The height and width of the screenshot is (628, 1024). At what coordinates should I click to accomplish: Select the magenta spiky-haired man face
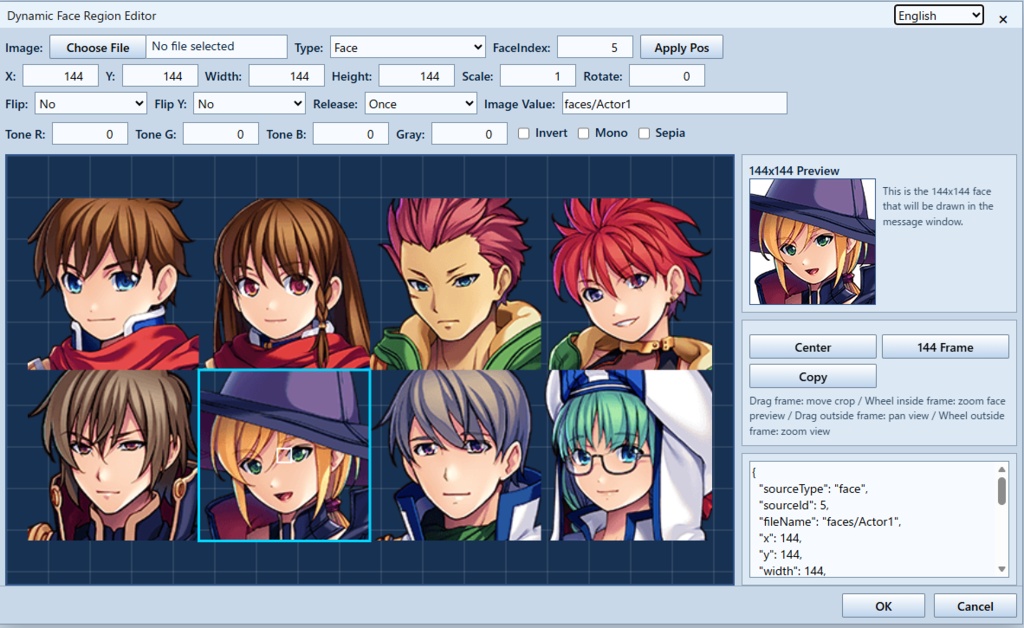coord(456,283)
